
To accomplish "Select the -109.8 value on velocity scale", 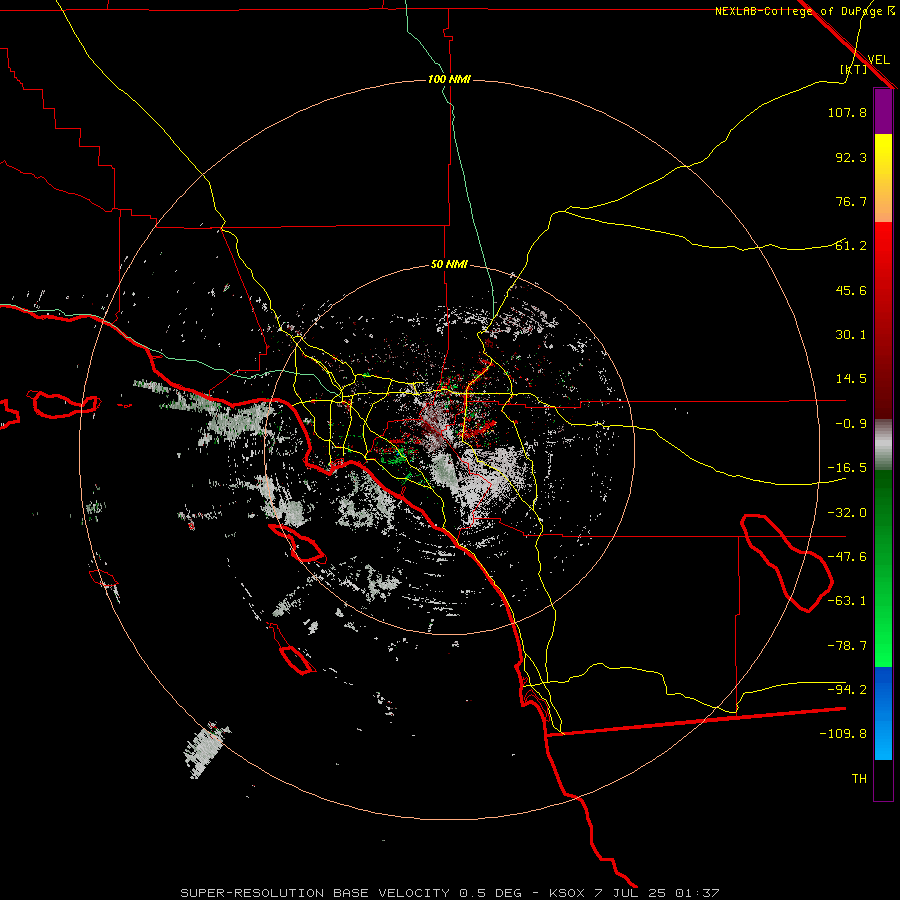I will click(x=843, y=734).
